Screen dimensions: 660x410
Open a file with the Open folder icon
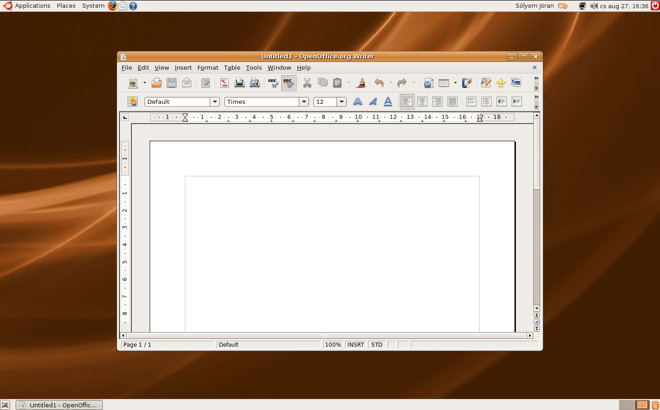click(157, 83)
